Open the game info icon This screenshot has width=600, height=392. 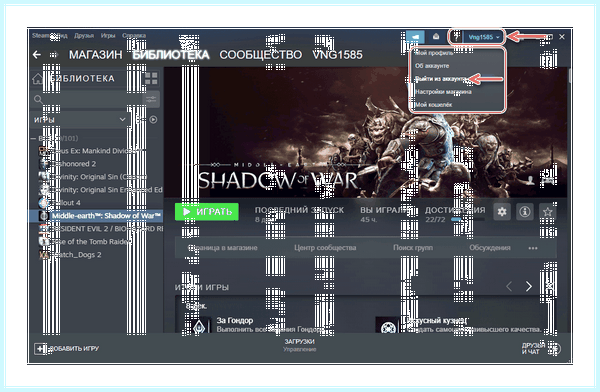tap(525, 212)
